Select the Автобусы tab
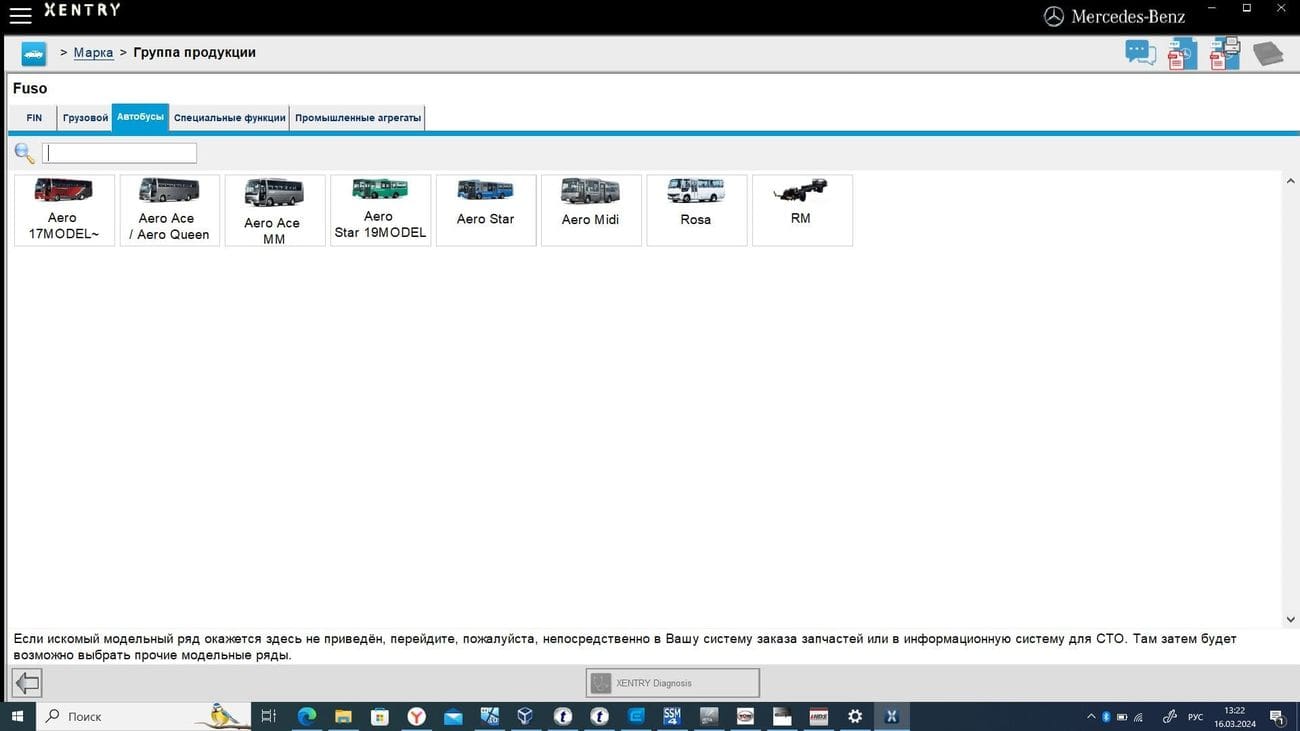The image size is (1300, 731). point(140,117)
